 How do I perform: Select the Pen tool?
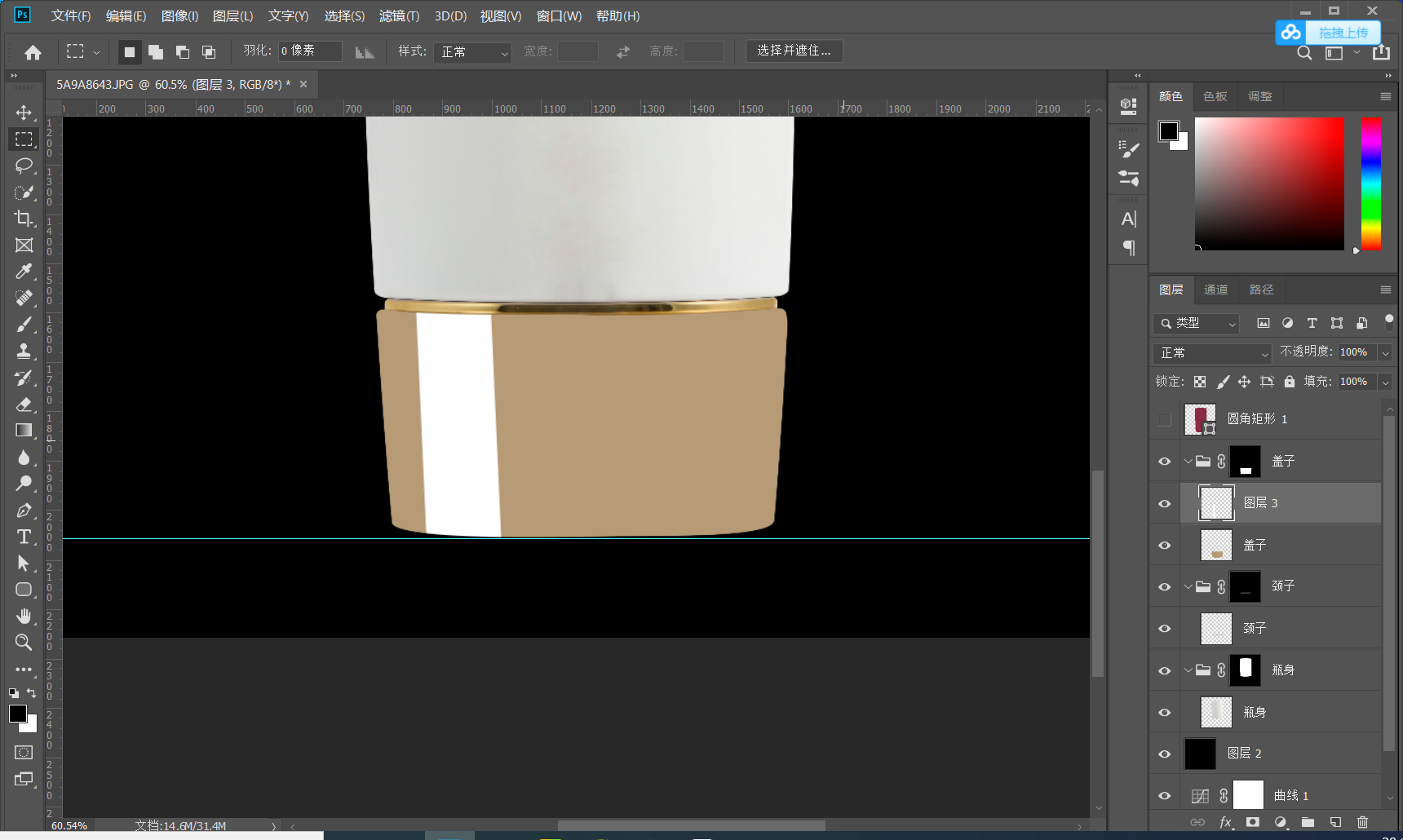pyautogui.click(x=24, y=511)
